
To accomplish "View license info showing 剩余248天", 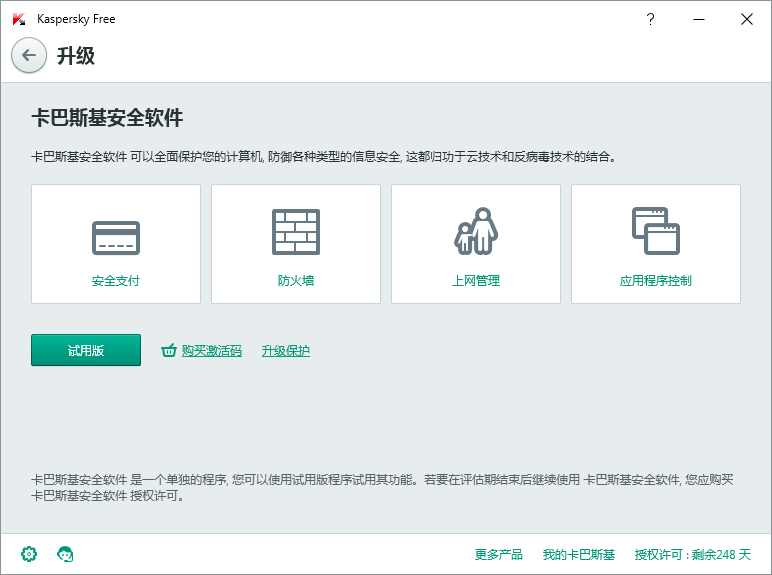I will pos(693,554).
